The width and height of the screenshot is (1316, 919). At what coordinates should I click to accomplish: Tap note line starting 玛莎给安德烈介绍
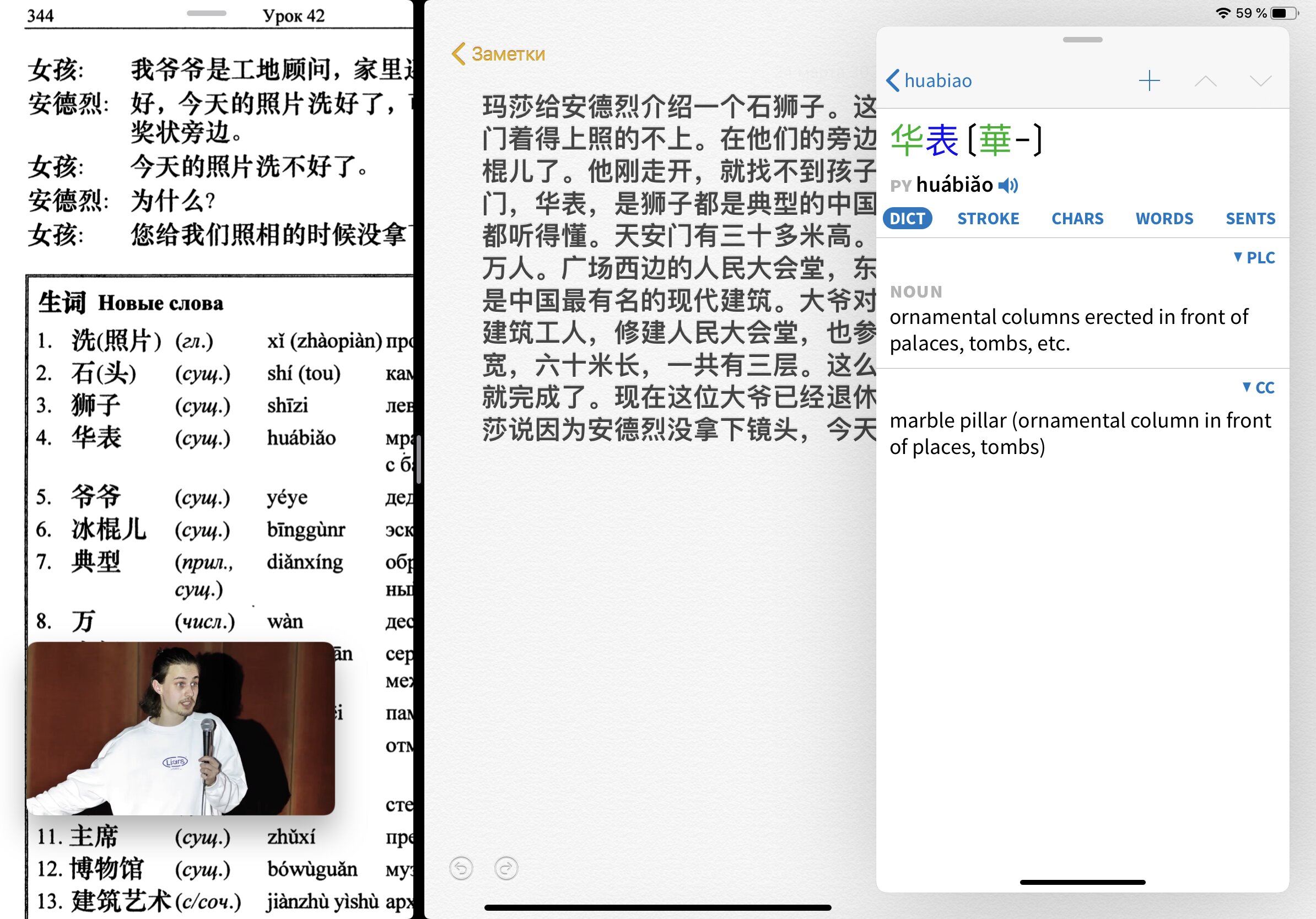coord(679,106)
